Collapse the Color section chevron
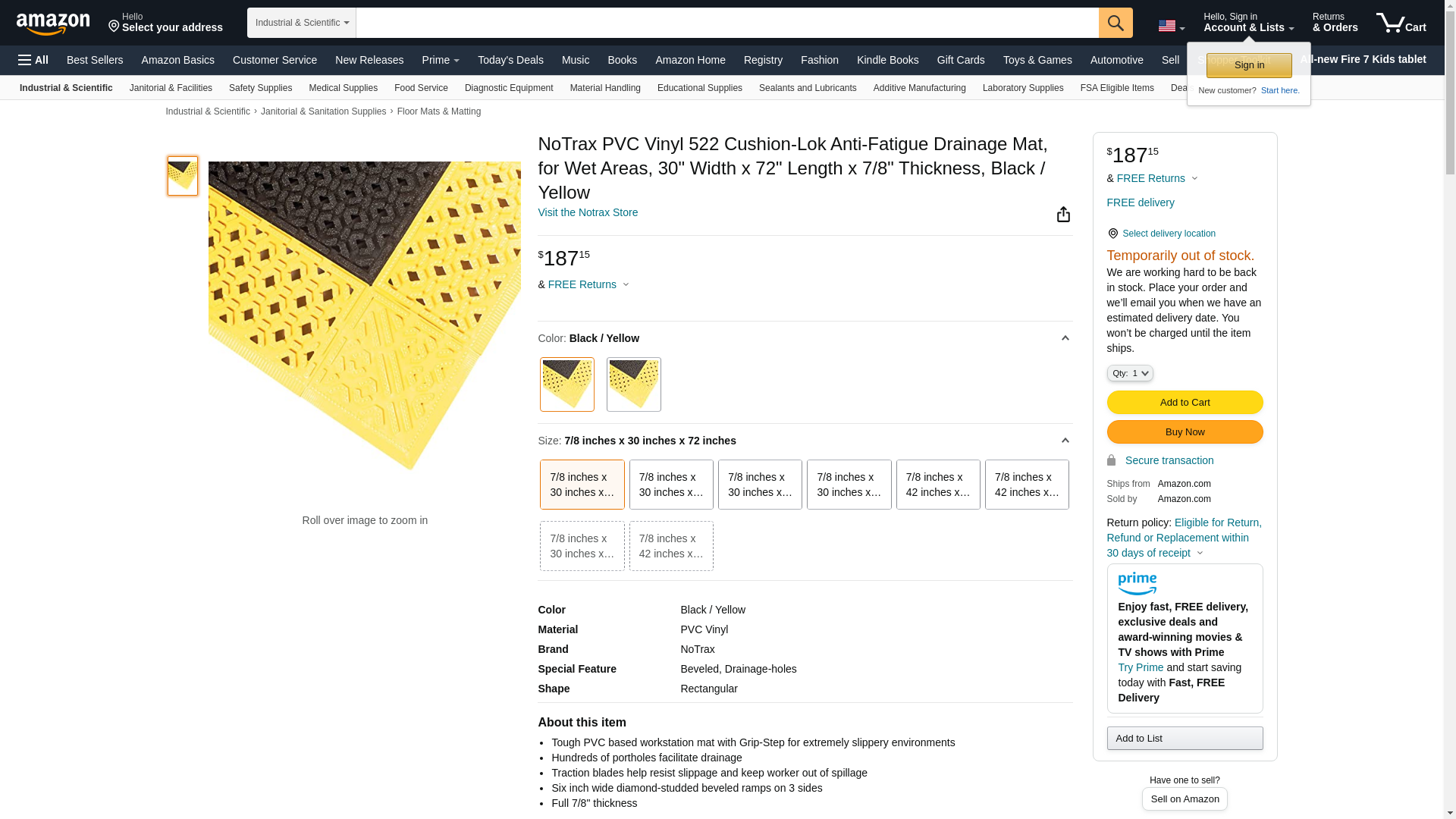Viewport: 1456px width, 819px height. (x=1065, y=338)
